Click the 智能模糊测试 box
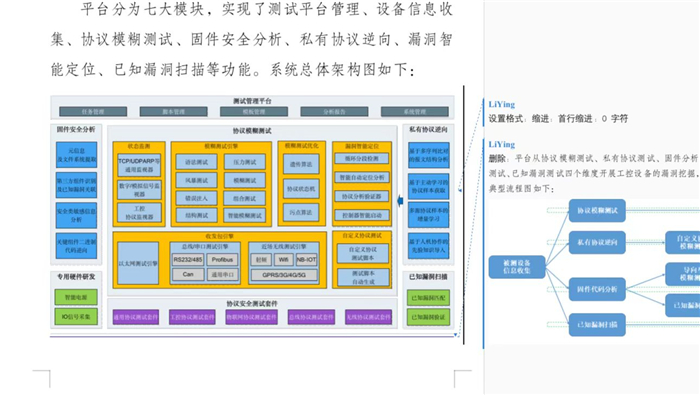Image resolution: width=700 pixels, height=395 pixels. [x=245, y=216]
